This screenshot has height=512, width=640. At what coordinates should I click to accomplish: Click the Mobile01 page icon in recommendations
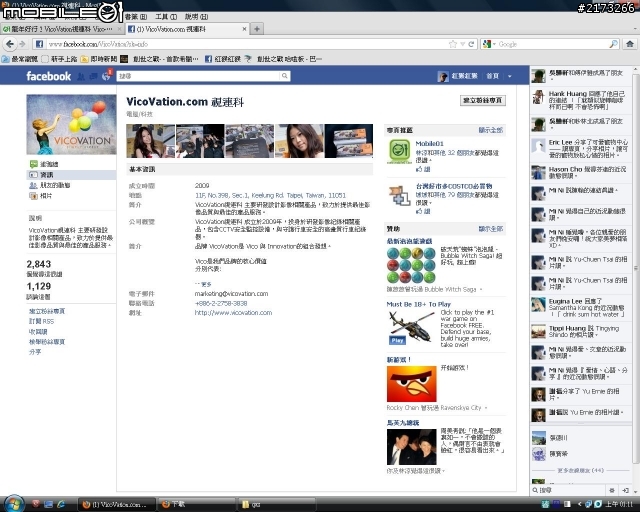[x=399, y=151]
